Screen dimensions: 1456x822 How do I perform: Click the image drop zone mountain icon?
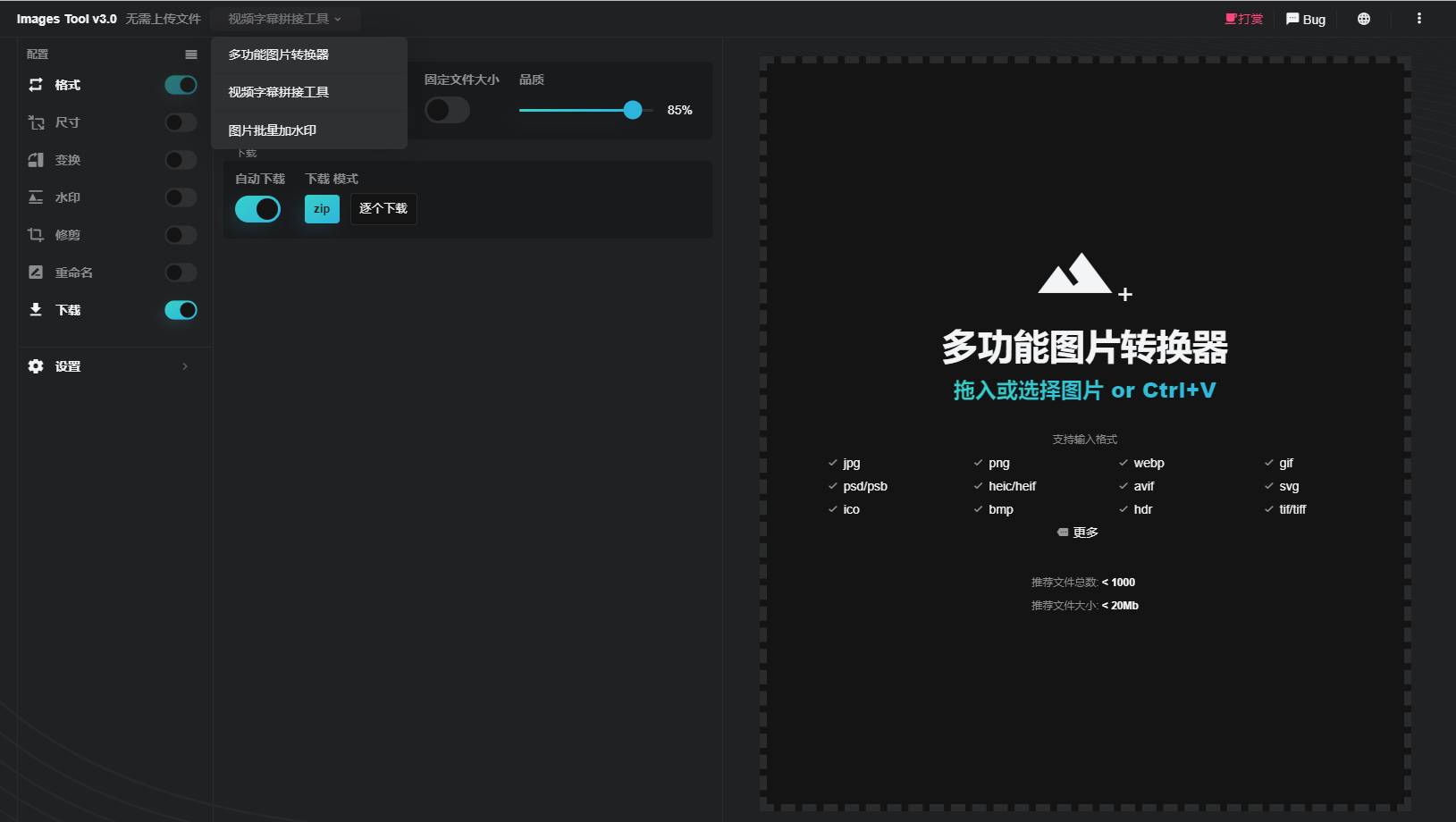pyautogui.click(x=1077, y=275)
